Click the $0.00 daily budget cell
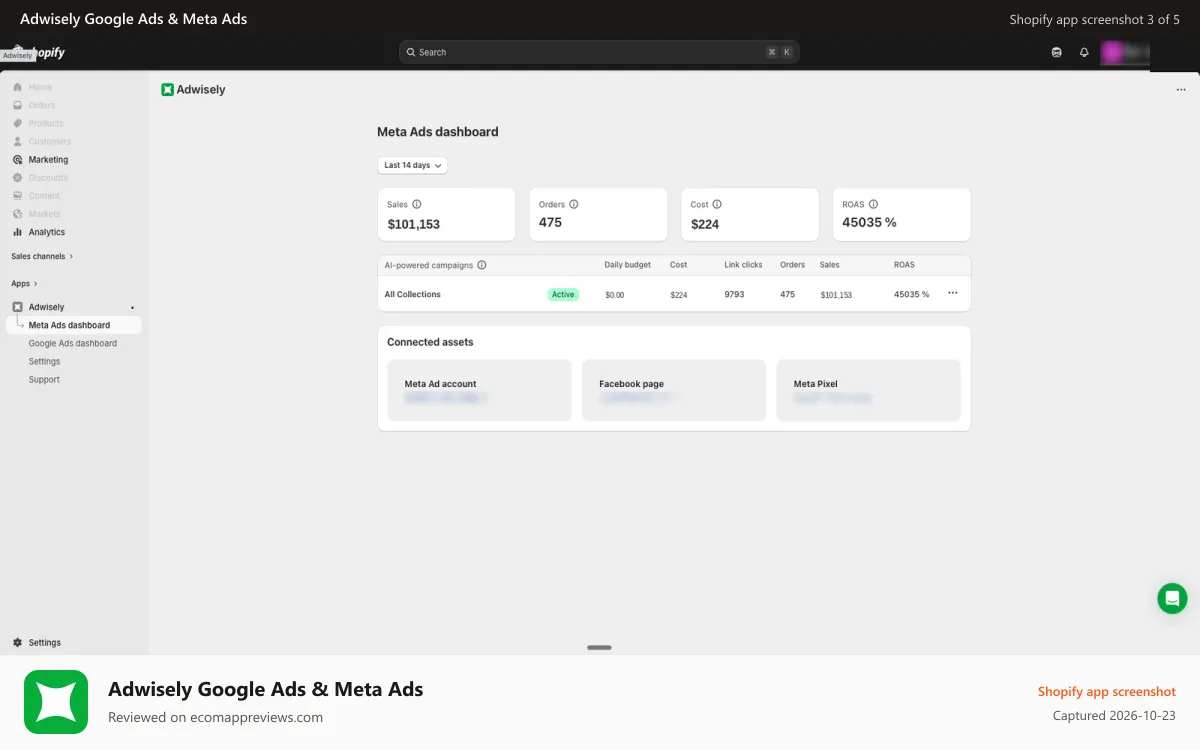Viewport: 1200px width, 750px height. coord(614,295)
